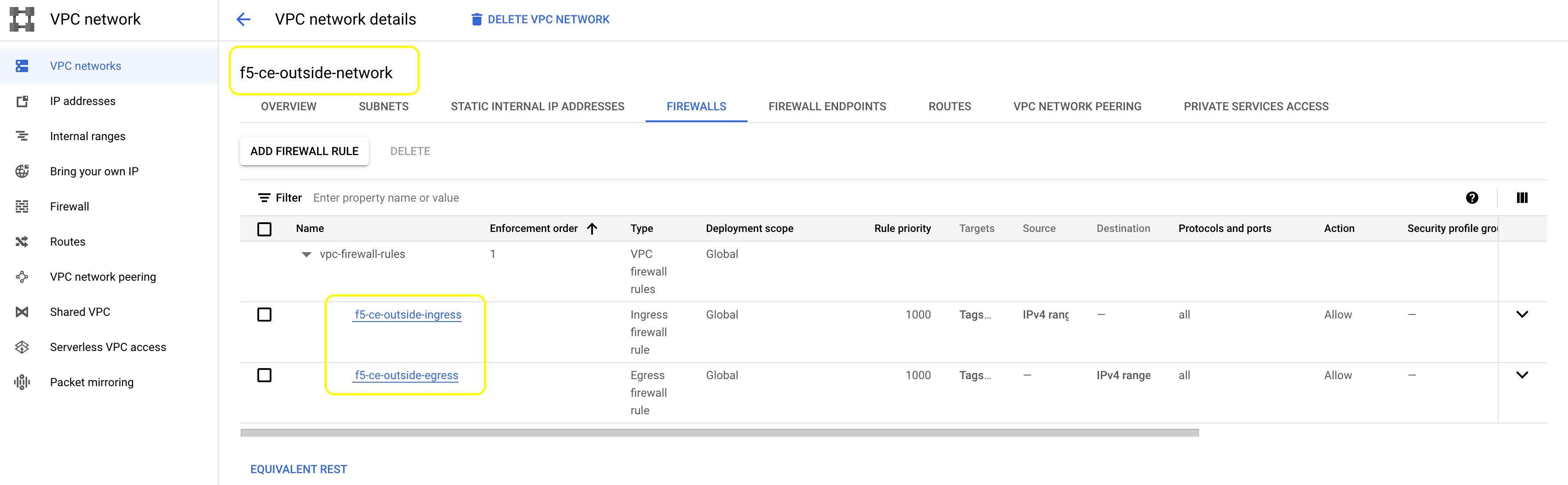Open the column display options icon
The height and width of the screenshot is (485, 1568).
[1522, 198]
